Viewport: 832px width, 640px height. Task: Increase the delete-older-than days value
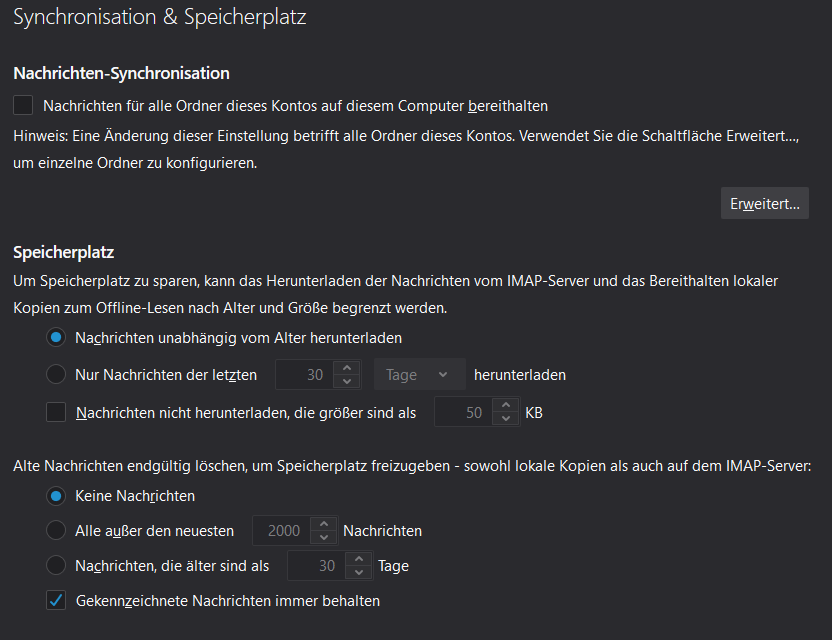[359, 560]
